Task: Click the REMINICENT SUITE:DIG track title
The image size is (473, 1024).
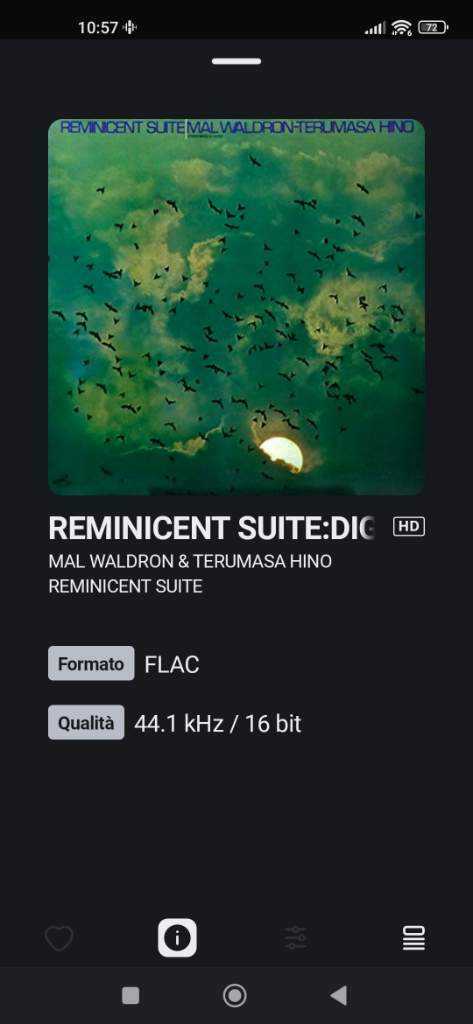Action: pyautogui.click(x=212, y=528)
